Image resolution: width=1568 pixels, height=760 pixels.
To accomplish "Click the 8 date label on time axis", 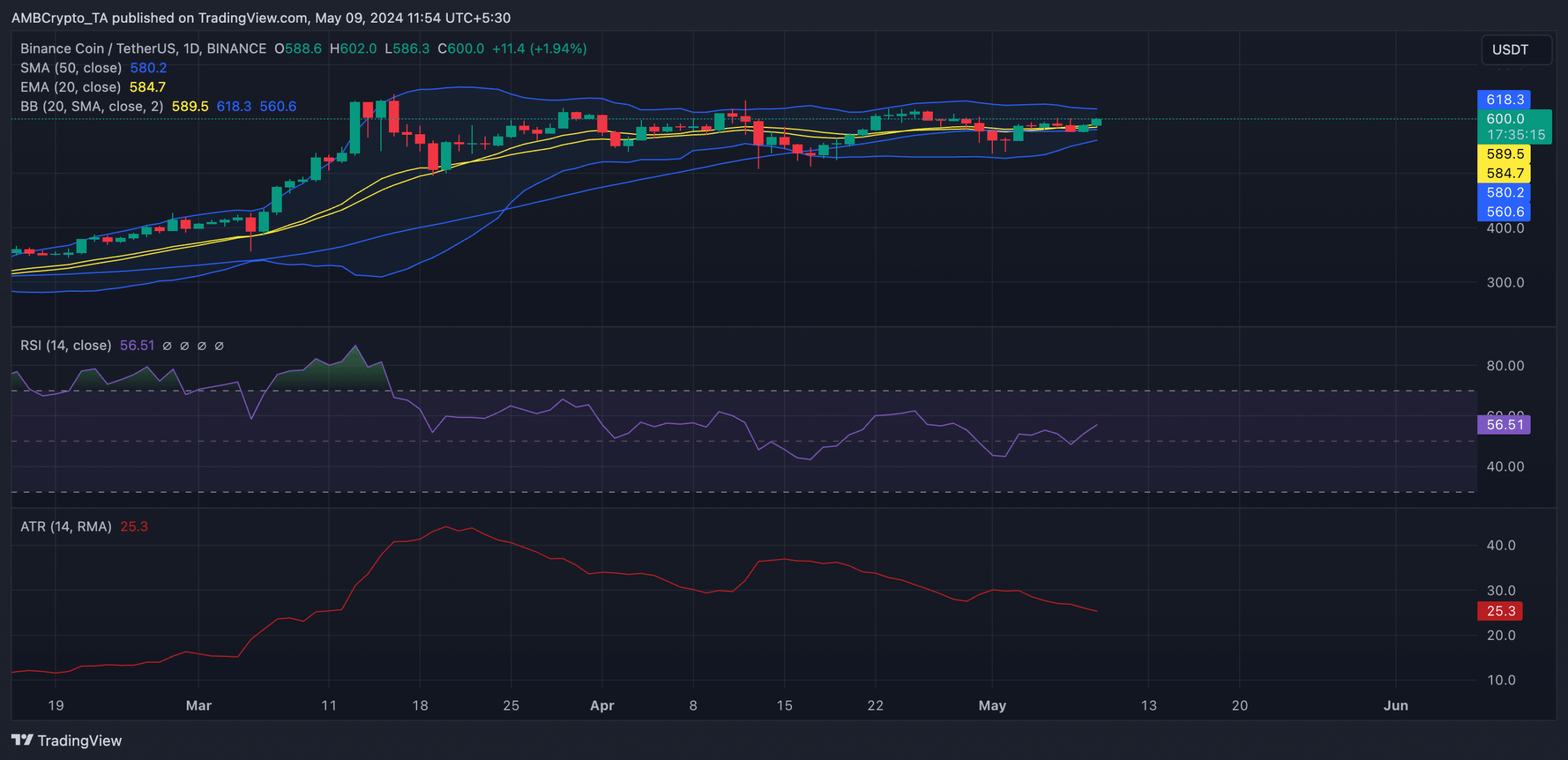I will [693, 705].
